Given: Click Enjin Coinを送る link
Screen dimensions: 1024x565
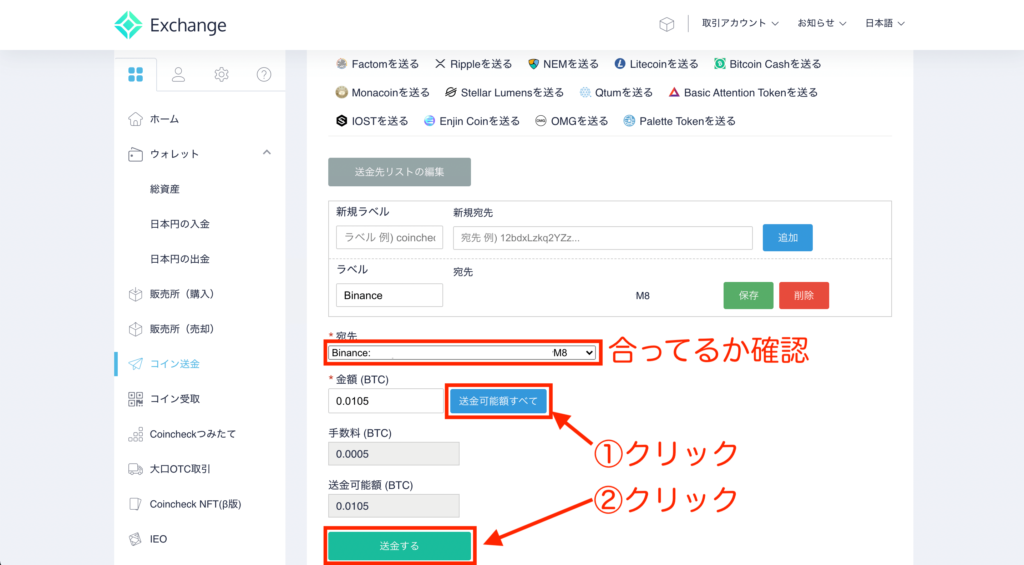Looking at the screenshot, I should (479, 121).
